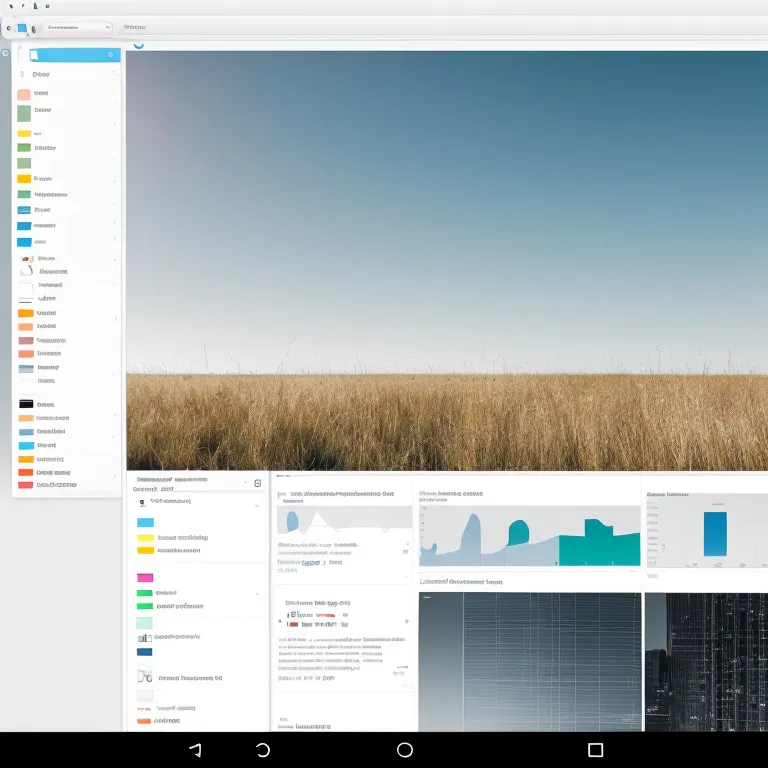Tap the refresh arrow in navigation bar
Viewport: 768px width, 768px height.
[263, 749]
